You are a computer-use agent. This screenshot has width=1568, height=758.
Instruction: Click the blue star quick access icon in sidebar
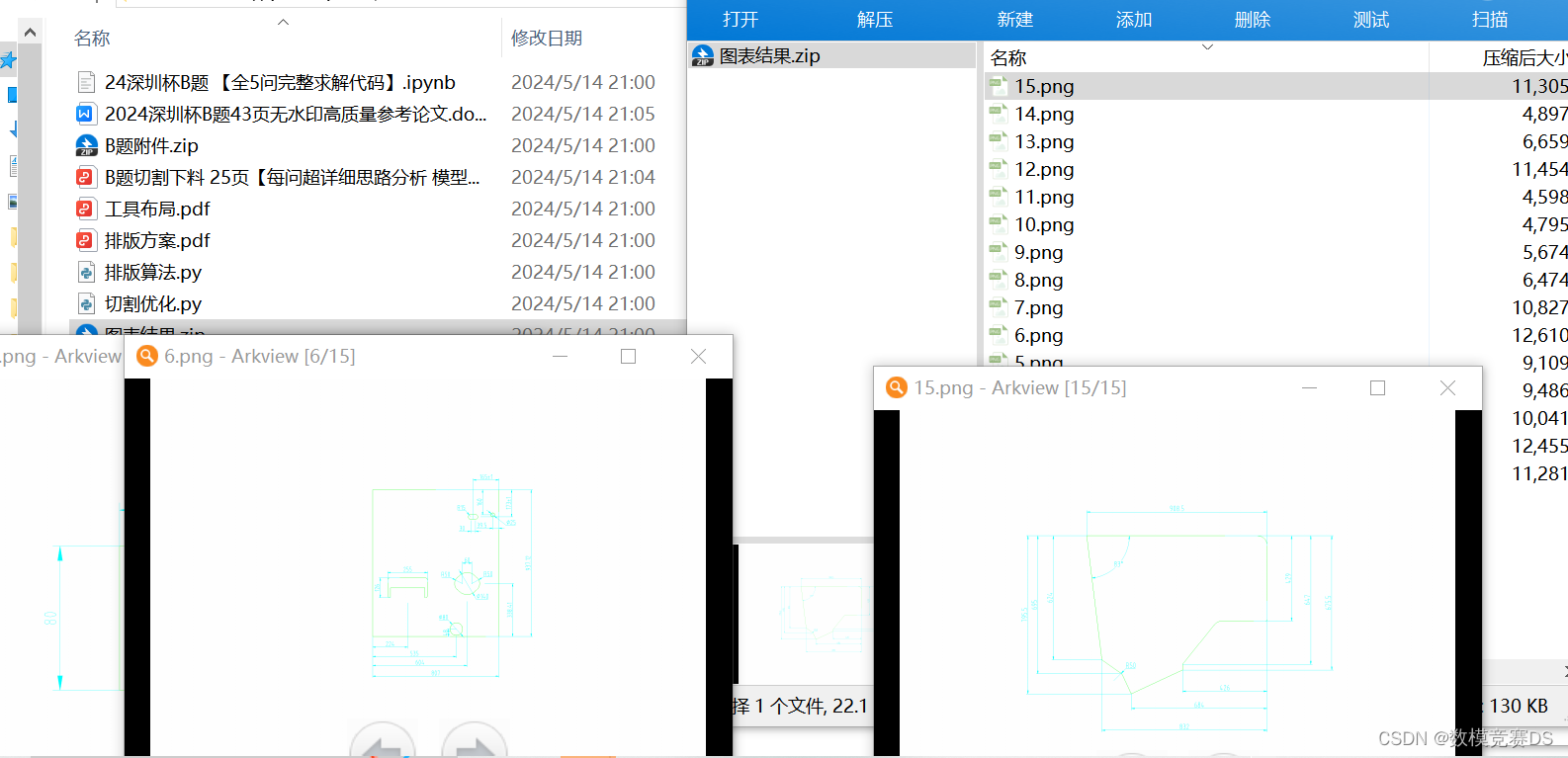click(8, 60)
